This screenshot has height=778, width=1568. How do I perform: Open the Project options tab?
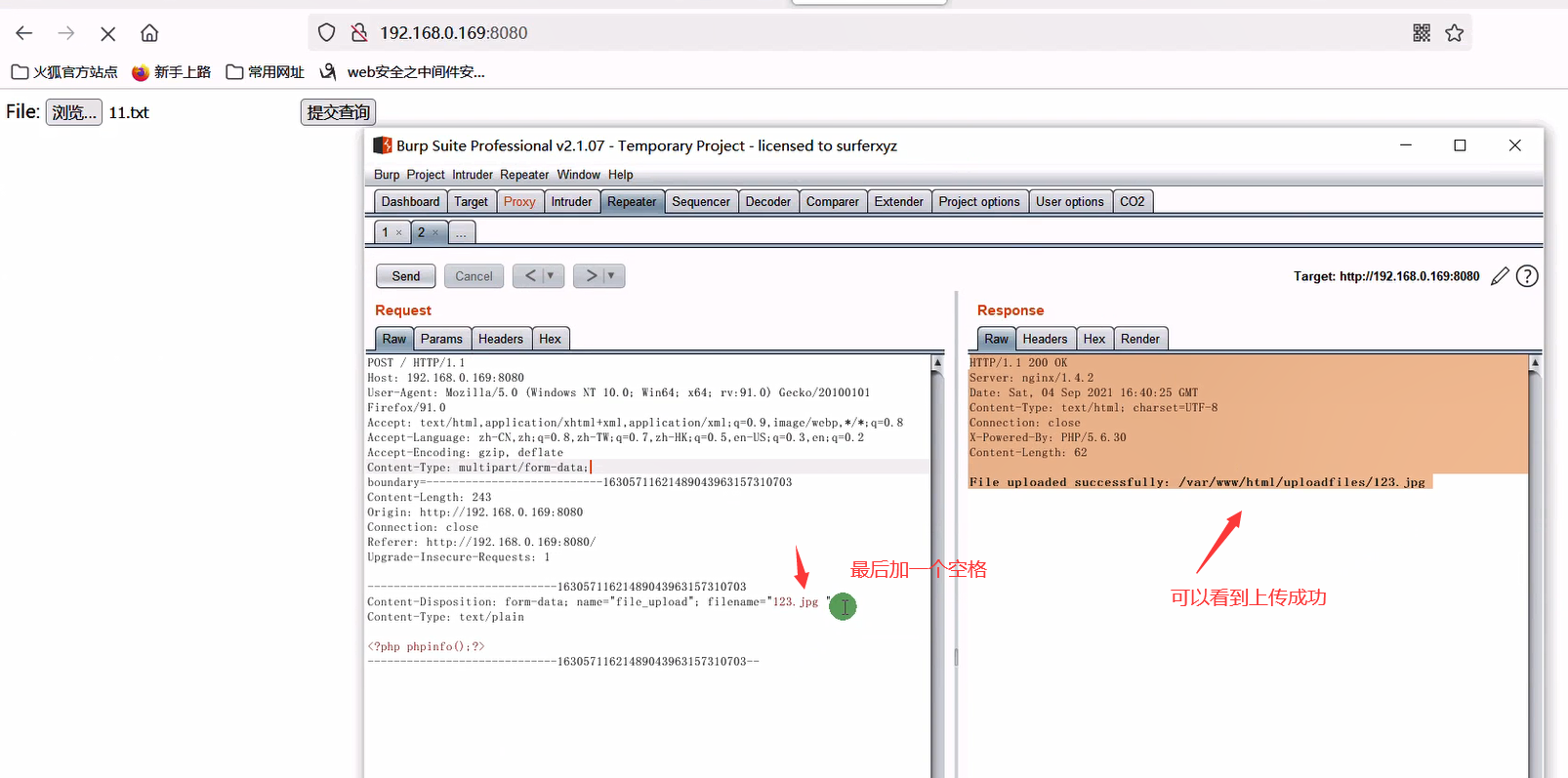pos(979,202)
